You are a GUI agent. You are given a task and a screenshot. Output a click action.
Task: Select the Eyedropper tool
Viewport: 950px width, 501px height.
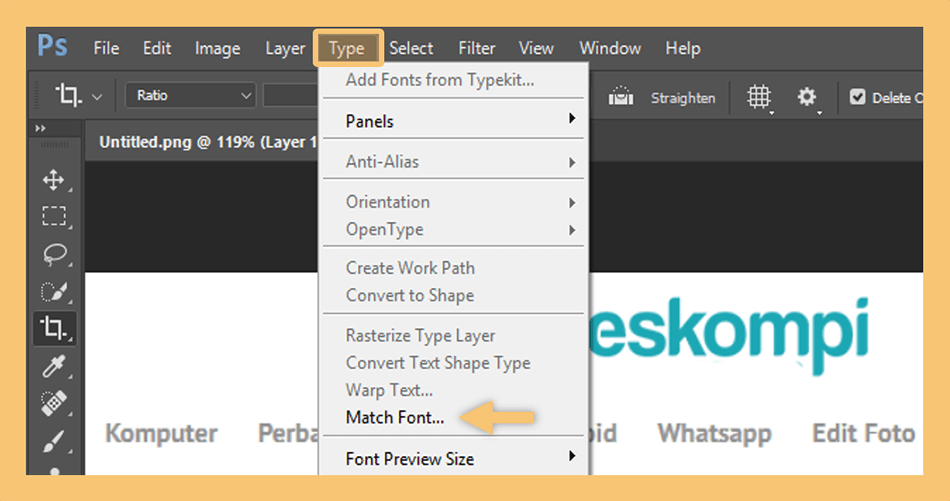tap(54, 366)
